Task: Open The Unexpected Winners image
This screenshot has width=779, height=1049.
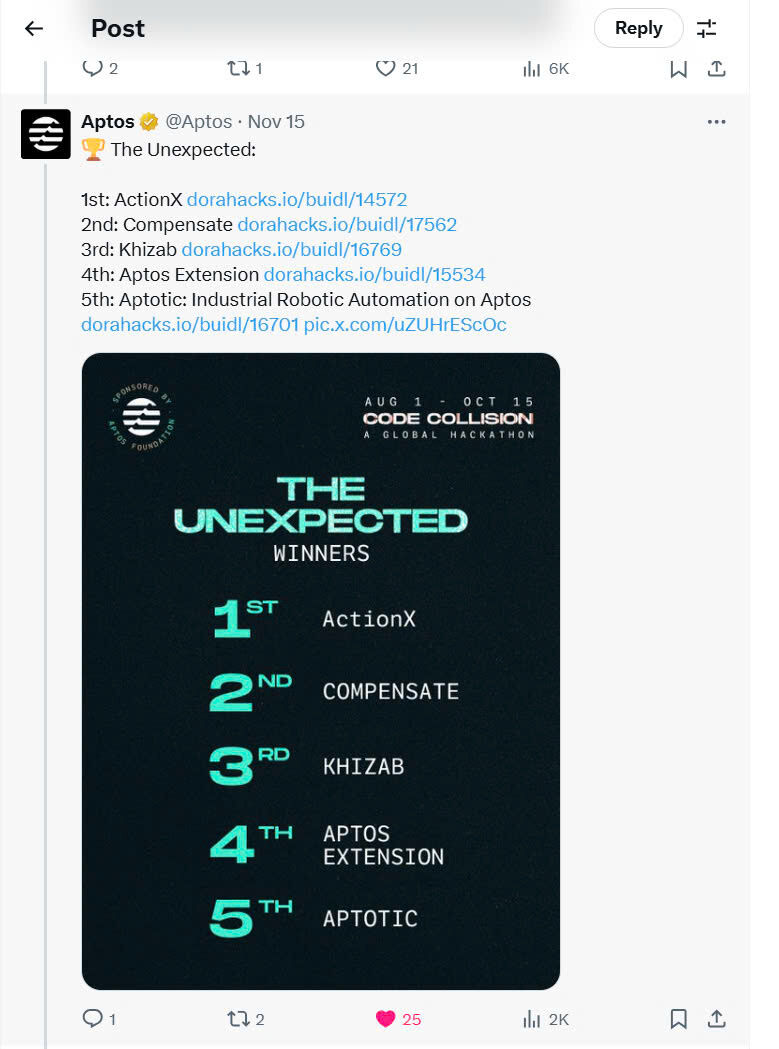Action: click(320, 670)
